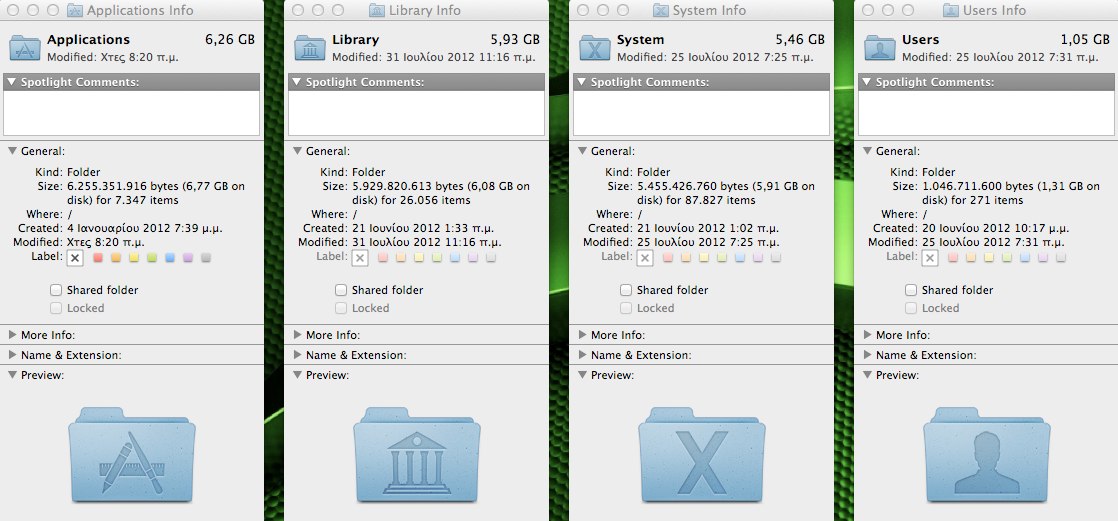Collapse the Preview section in Users Info

pos(867,375)
